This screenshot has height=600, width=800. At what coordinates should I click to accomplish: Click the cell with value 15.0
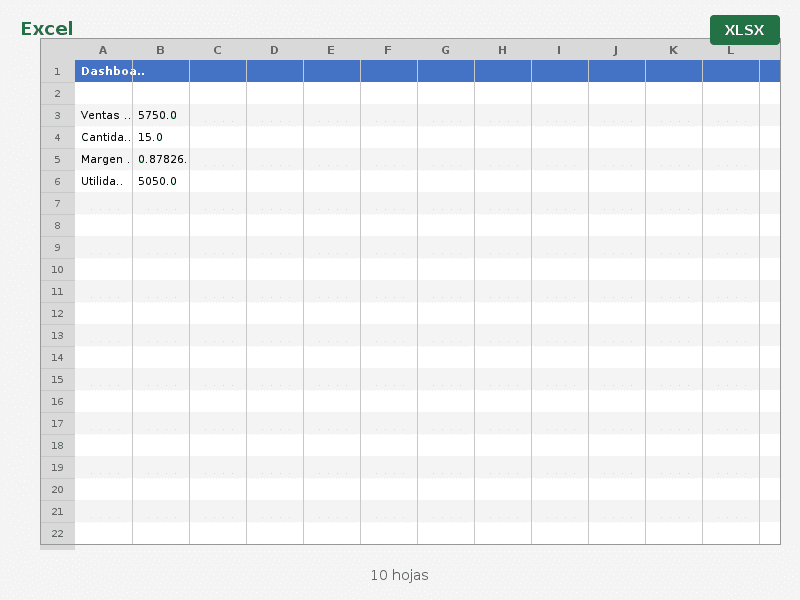coord(160,137)
